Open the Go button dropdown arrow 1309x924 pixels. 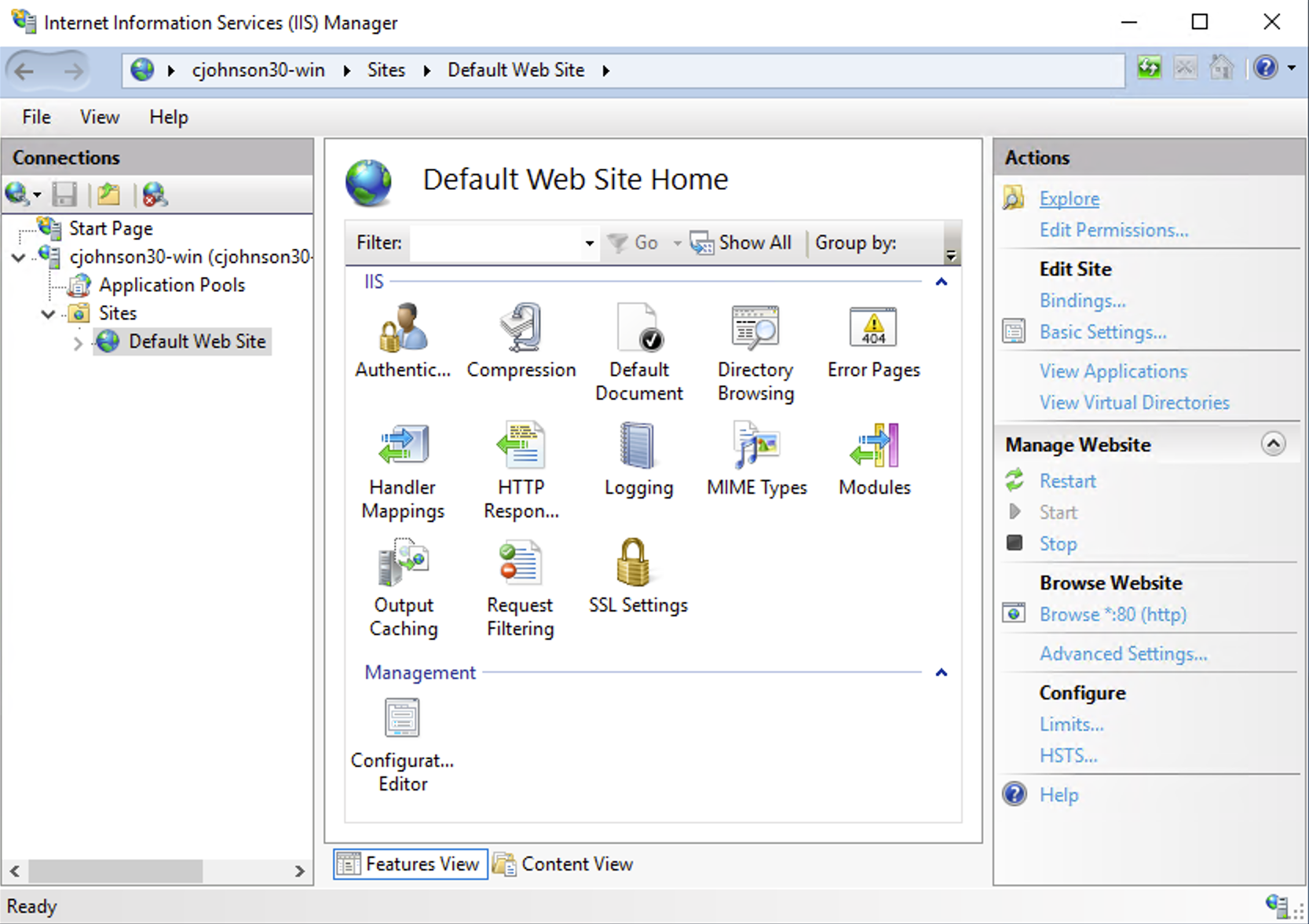677,243
